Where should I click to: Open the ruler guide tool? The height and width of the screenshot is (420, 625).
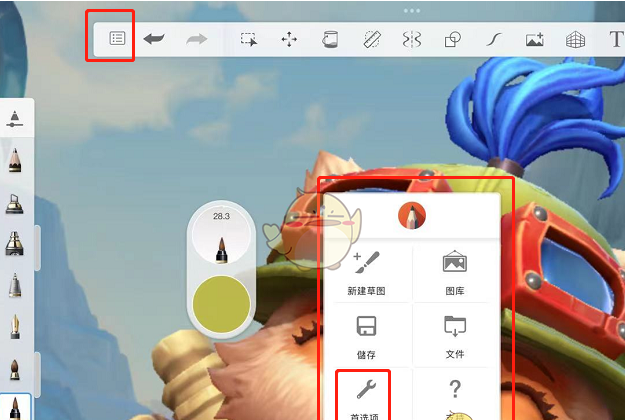(372, 39)
